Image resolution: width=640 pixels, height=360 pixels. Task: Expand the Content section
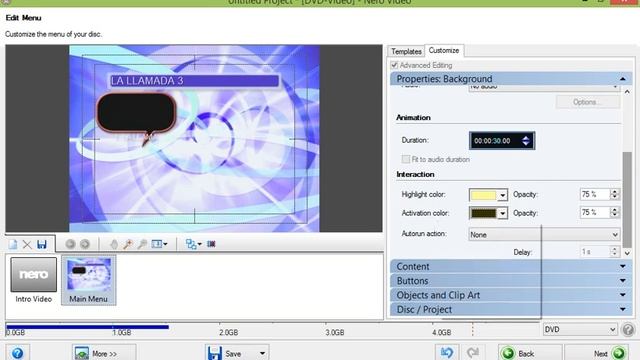(x=511, y=267)
